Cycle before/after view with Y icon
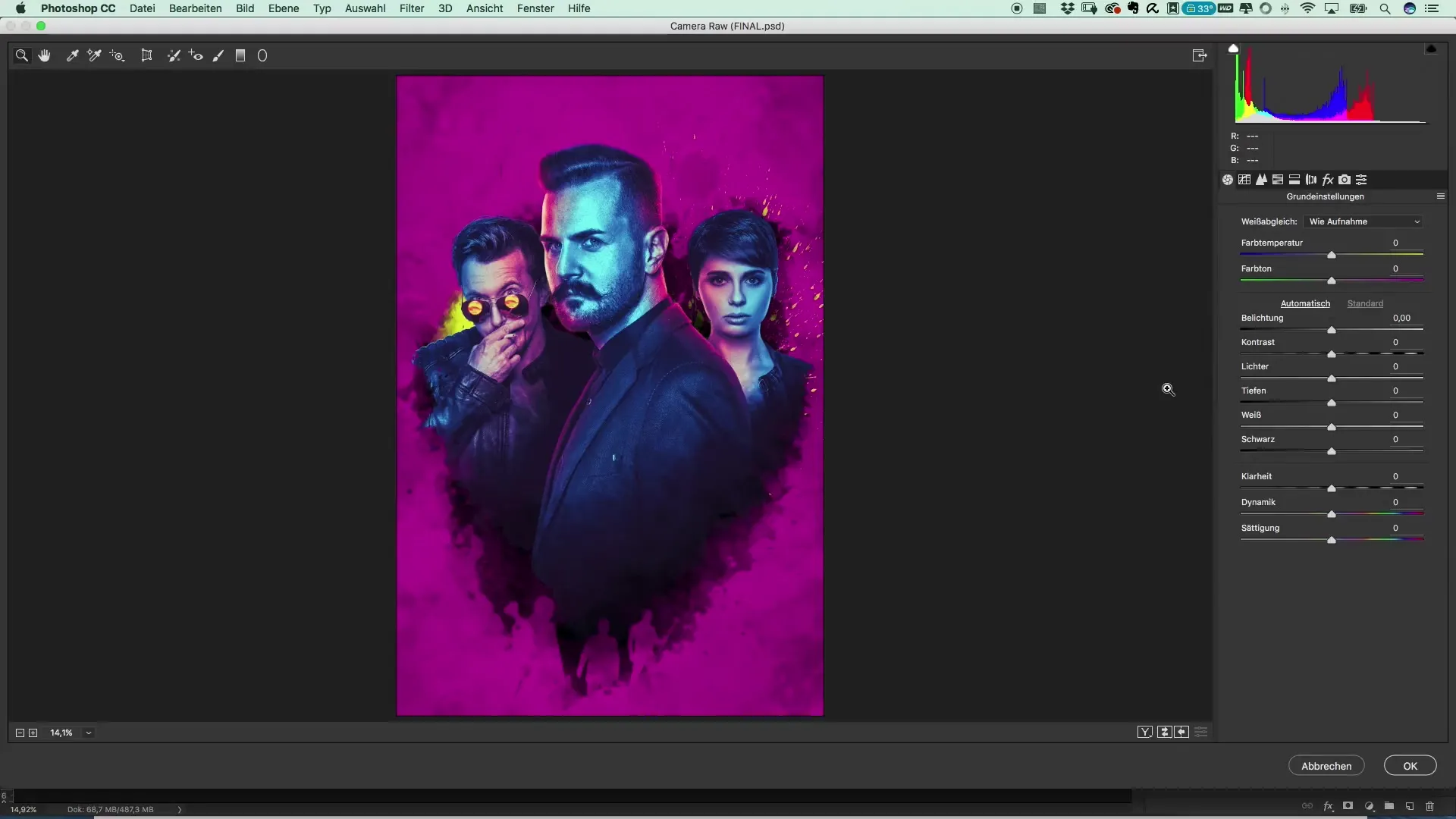Screen dimensions: 1456x819 1145,732
